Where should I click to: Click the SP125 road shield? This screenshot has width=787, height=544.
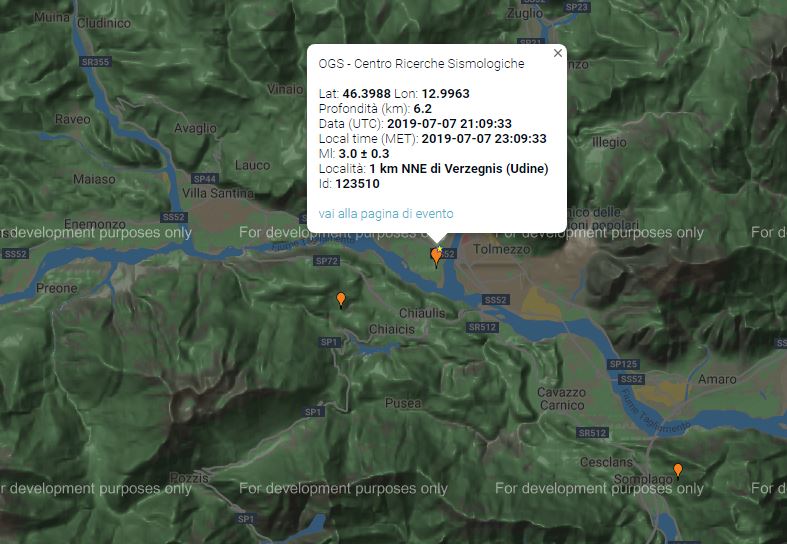[623, 364]
